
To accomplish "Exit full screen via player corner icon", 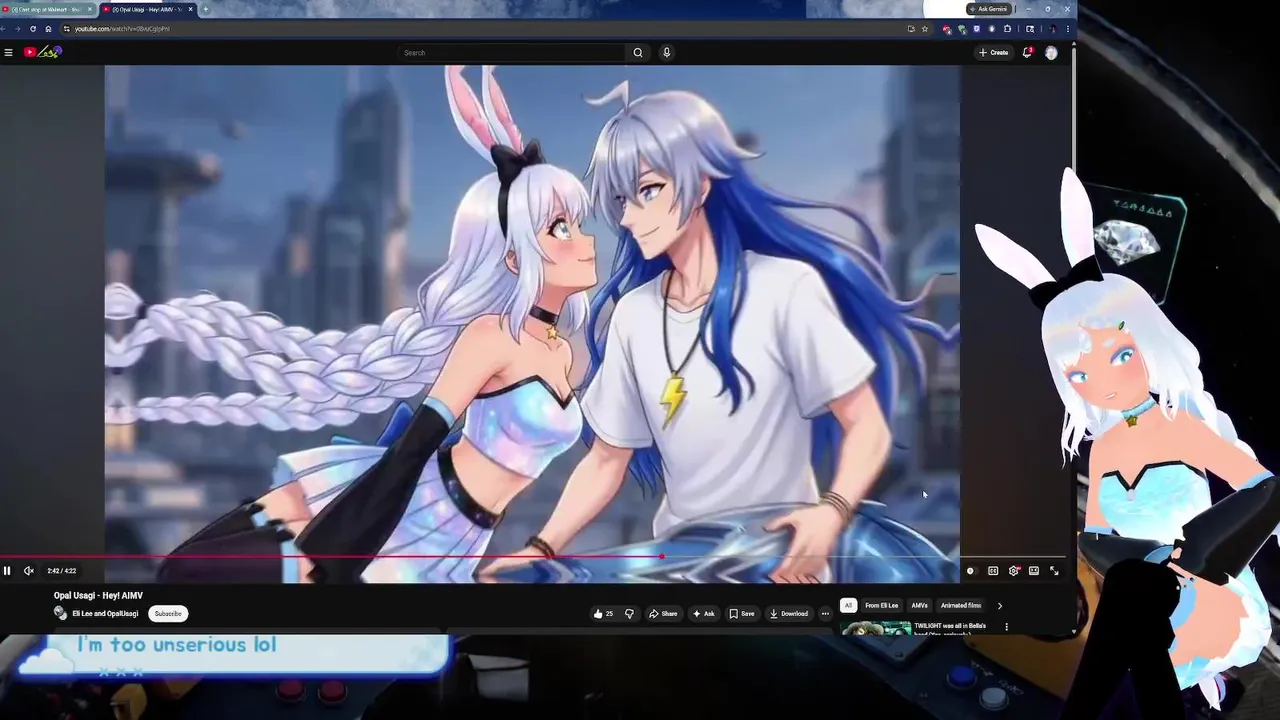I will 1054,571.
